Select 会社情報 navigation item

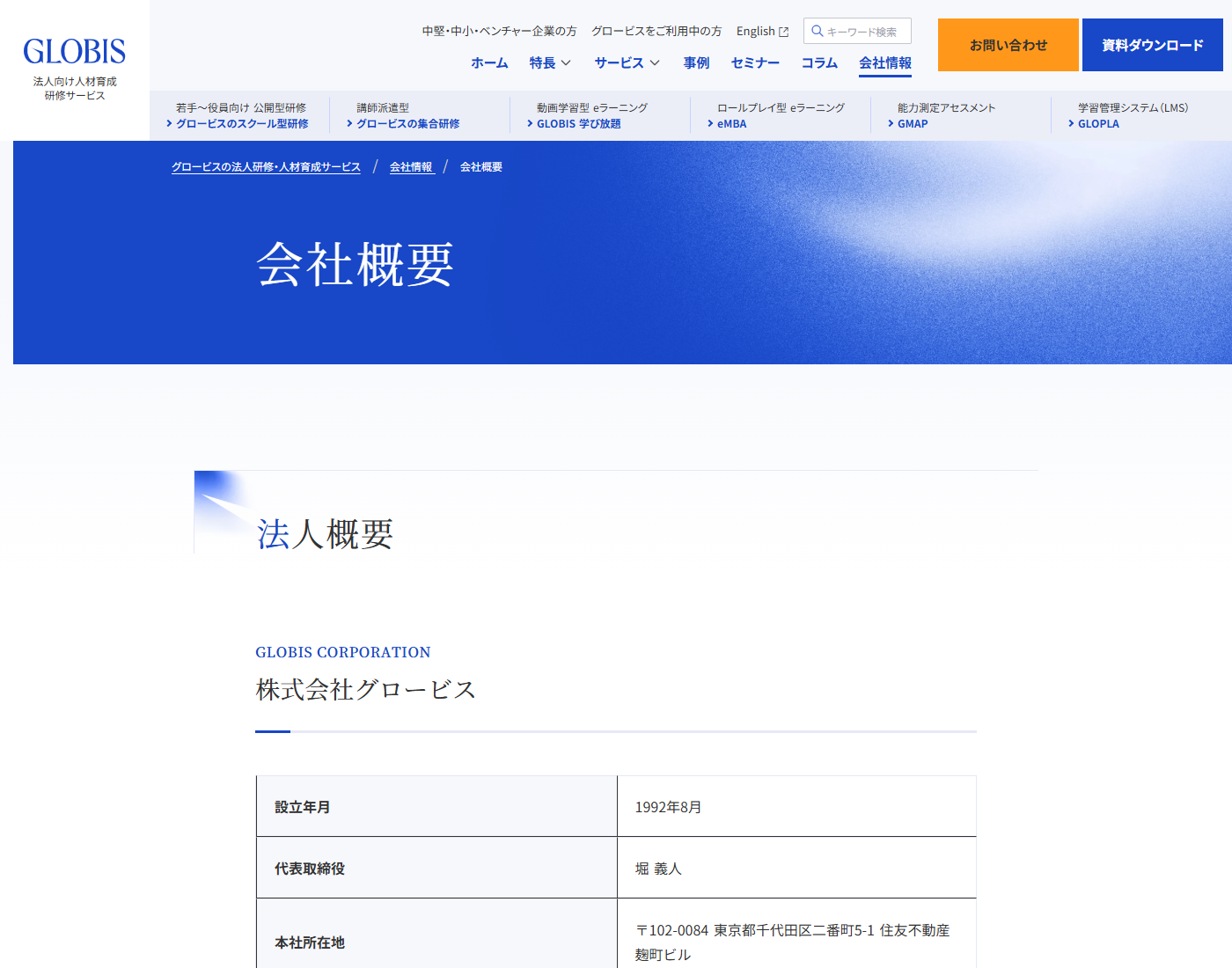pyautogui.click(x=885, y=62)
